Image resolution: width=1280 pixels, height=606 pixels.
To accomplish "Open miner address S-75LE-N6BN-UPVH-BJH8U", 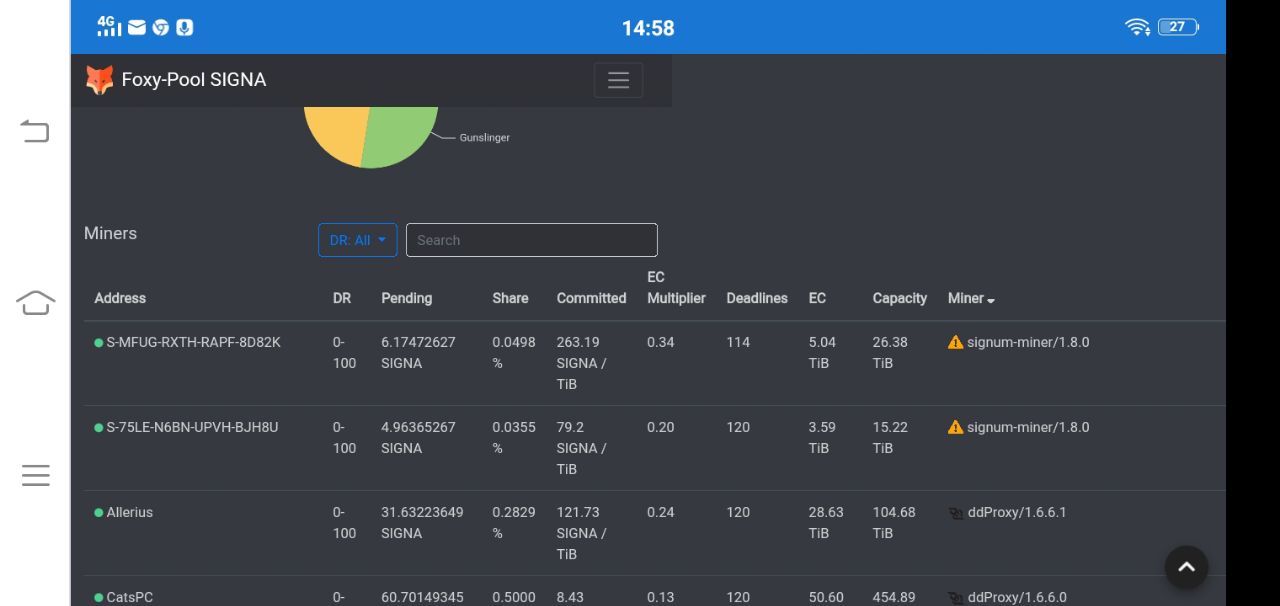I will (x=192, y=427).
